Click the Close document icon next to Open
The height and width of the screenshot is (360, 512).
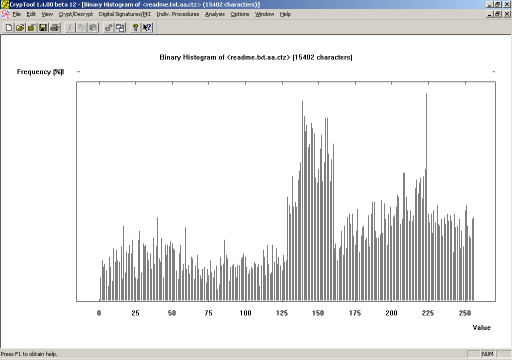click(32, 27)
